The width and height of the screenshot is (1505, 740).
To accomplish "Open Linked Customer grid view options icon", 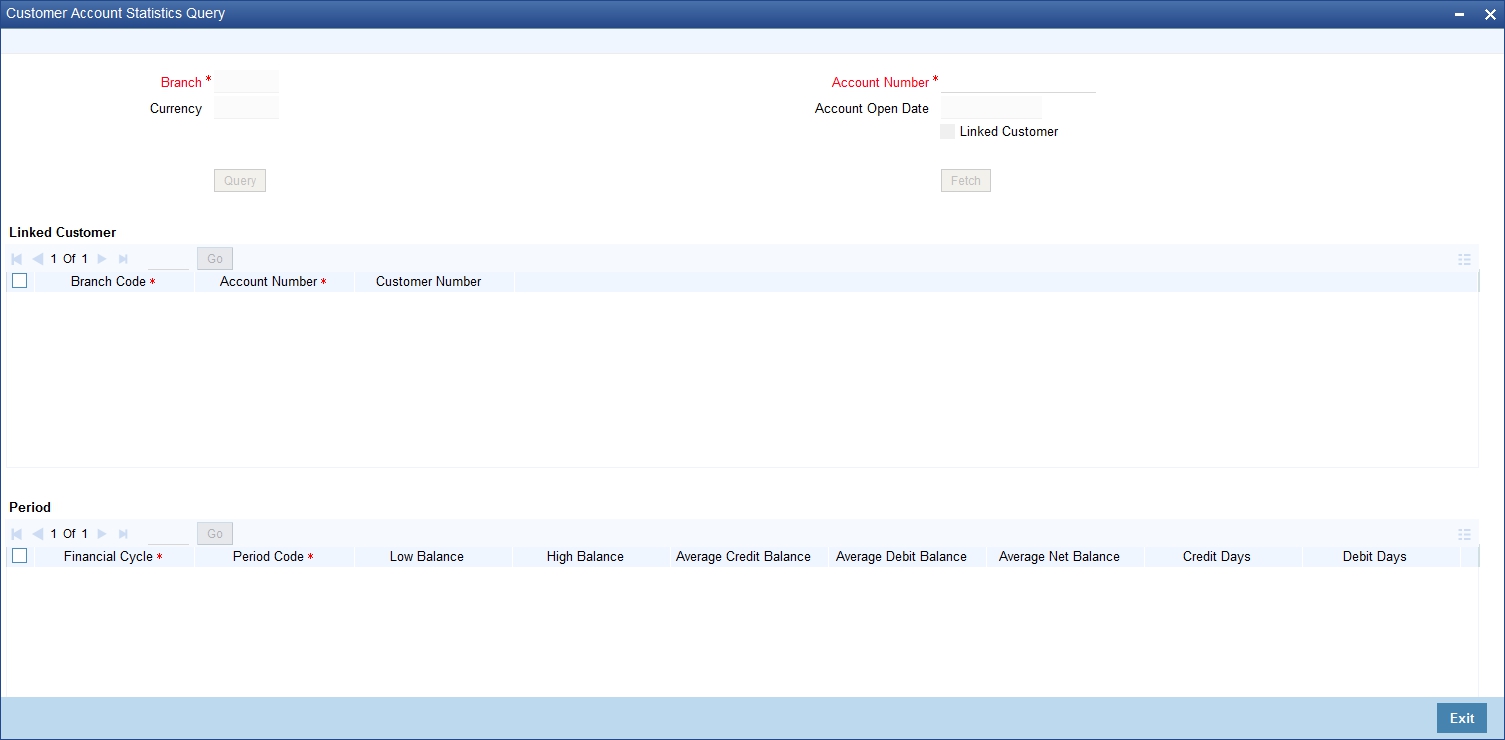I will pyautogui.click(x=1464, y=259).
